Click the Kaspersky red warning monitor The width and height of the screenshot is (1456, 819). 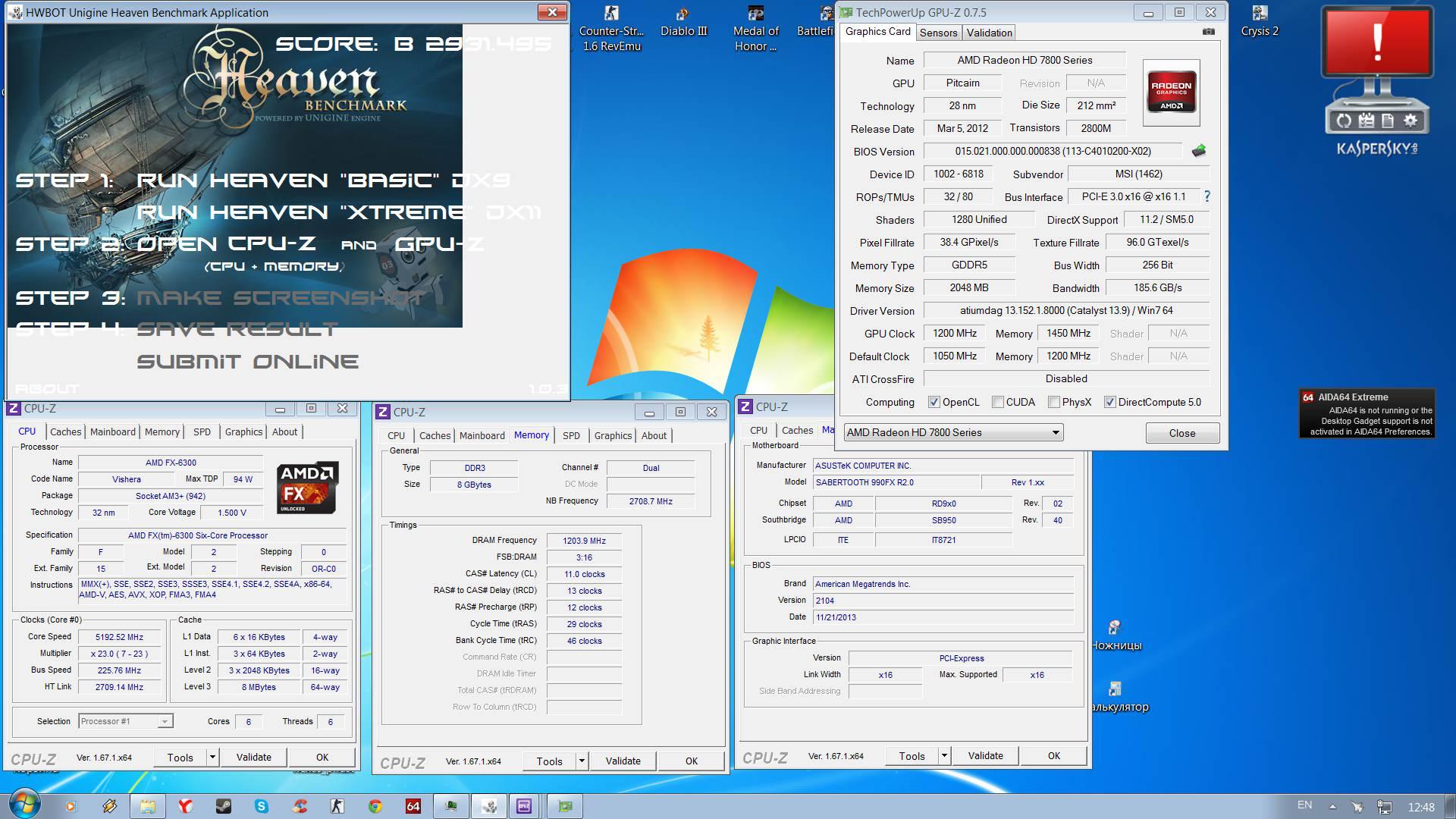click(x=1377, y=42)
